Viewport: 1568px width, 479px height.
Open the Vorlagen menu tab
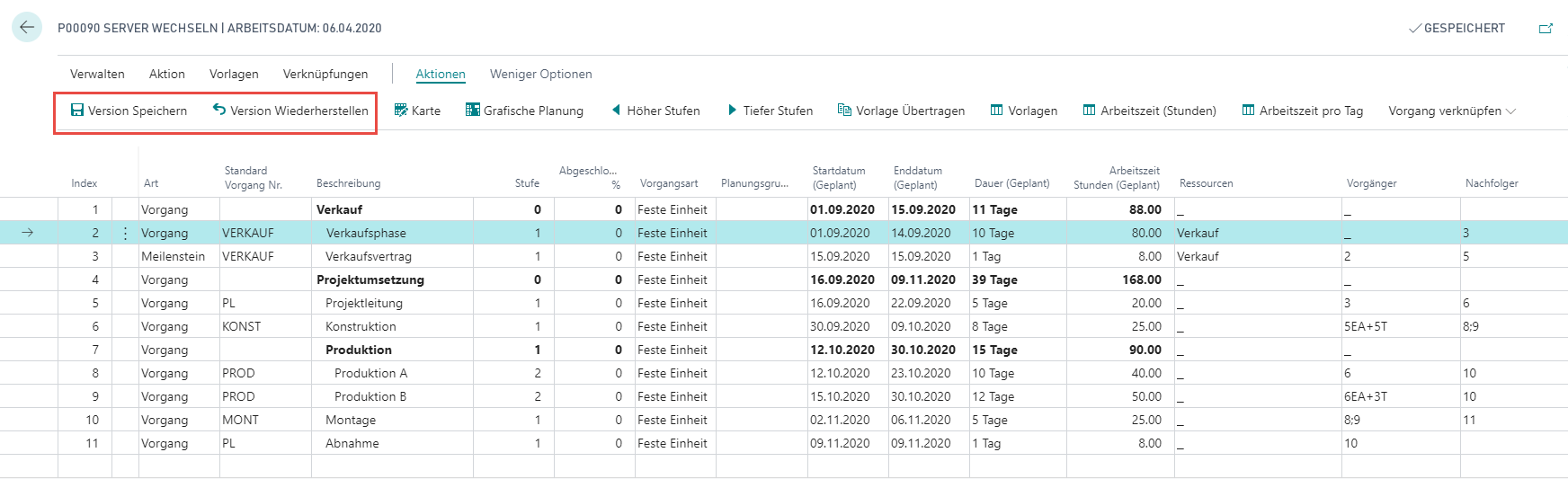pos(234,74)
